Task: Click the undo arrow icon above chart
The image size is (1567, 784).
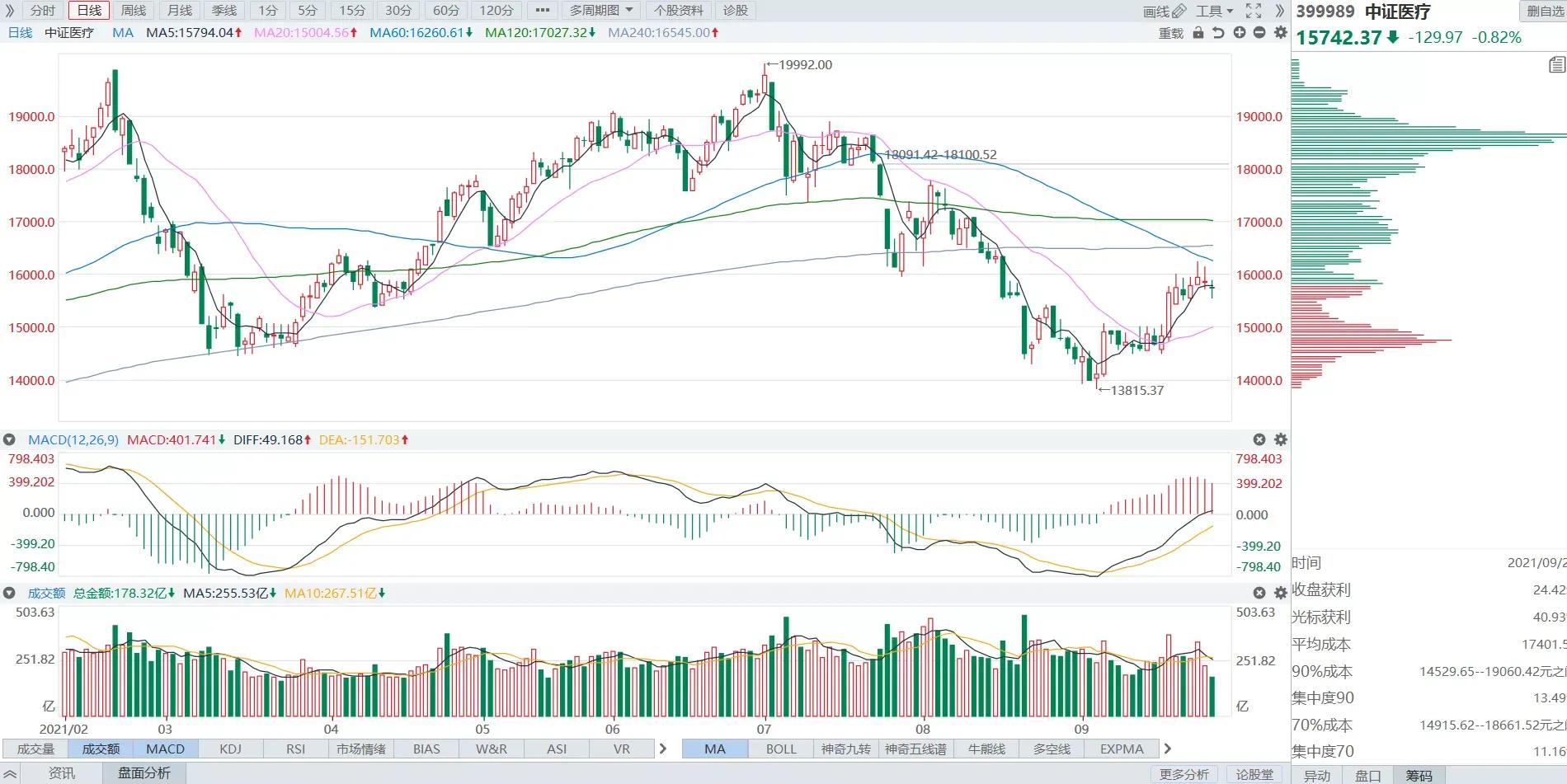Action: (1218, 32)
